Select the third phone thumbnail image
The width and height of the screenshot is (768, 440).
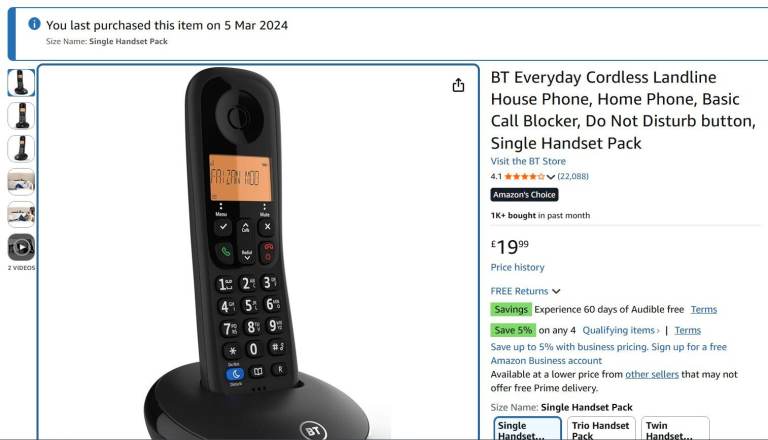(x=21, y=148)
